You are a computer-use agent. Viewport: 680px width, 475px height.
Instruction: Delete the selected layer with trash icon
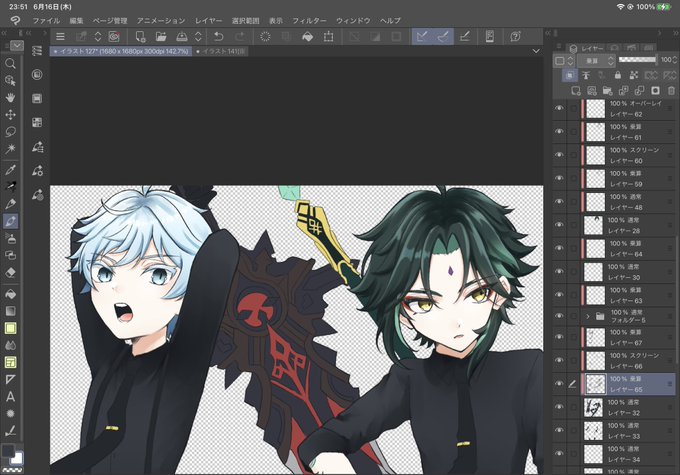pos(671,90)
